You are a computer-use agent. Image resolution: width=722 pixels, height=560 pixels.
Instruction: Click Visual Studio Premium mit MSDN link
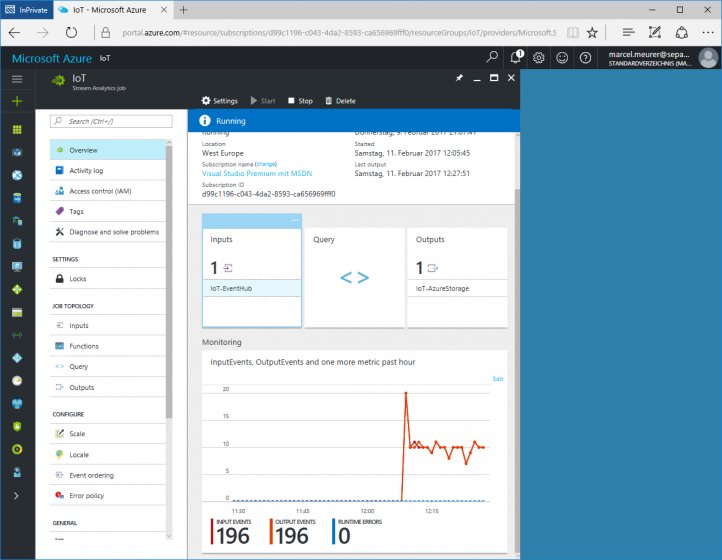coord(257,173)
